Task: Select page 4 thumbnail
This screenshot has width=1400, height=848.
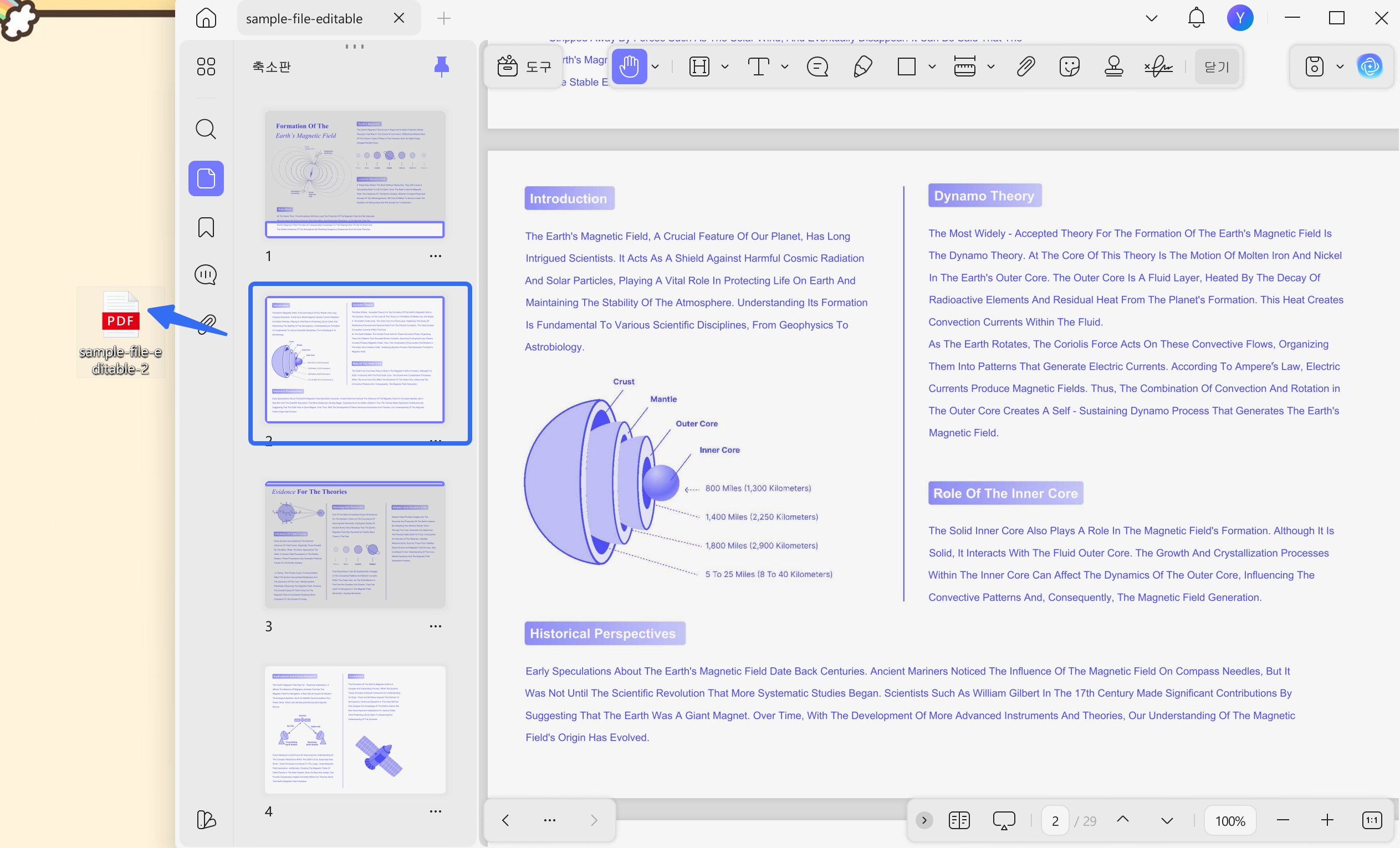Action: point(355,730)
